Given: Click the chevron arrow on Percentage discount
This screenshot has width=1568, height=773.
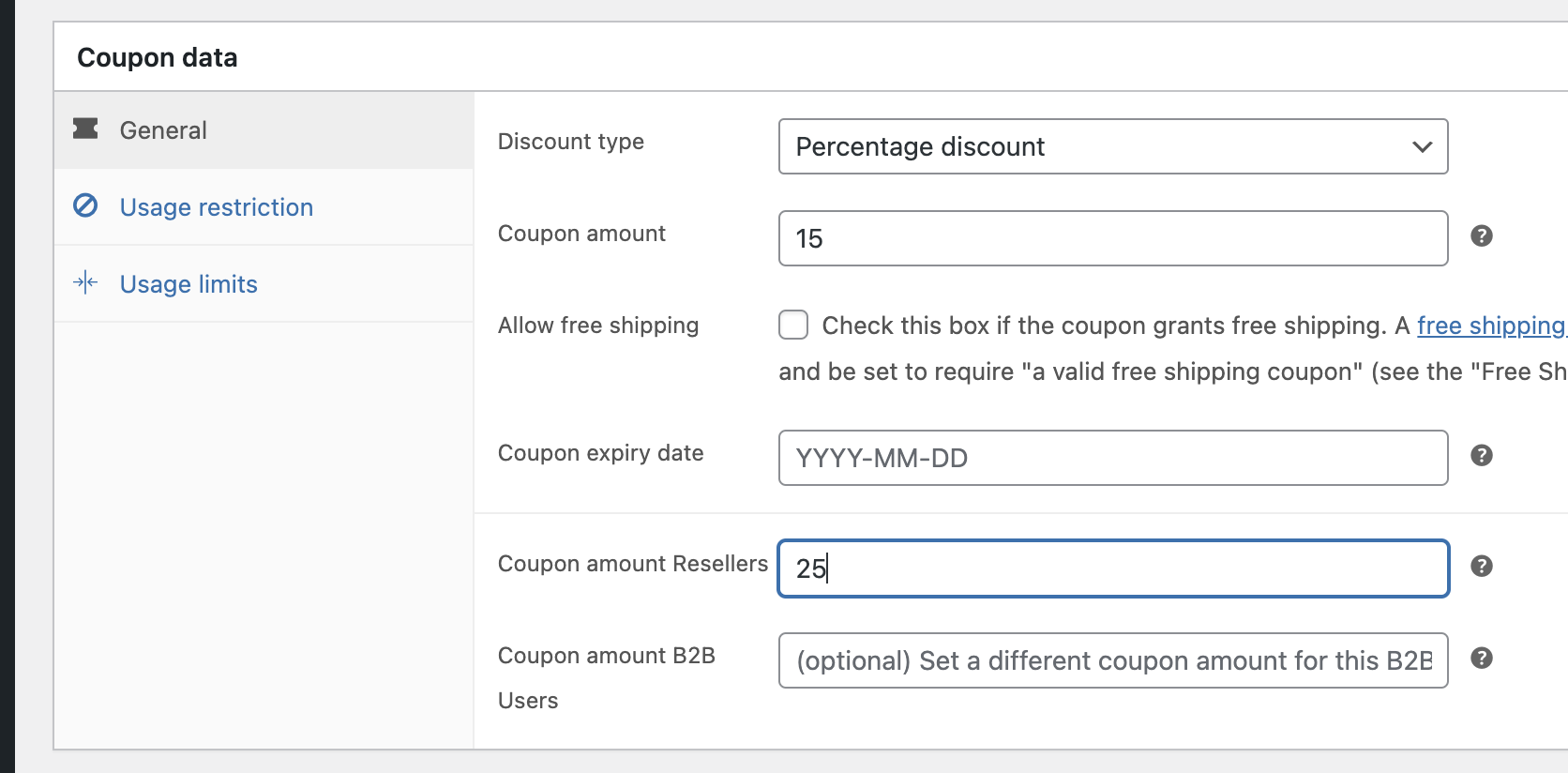Looking at the screenshot, I should click(x=1423, y=146).
